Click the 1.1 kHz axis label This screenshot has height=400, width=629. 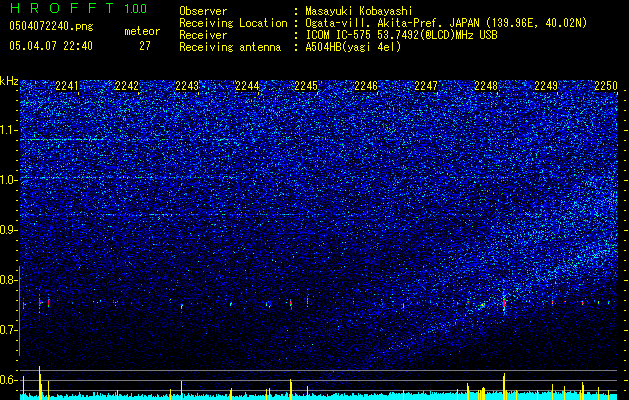(9, 130)
